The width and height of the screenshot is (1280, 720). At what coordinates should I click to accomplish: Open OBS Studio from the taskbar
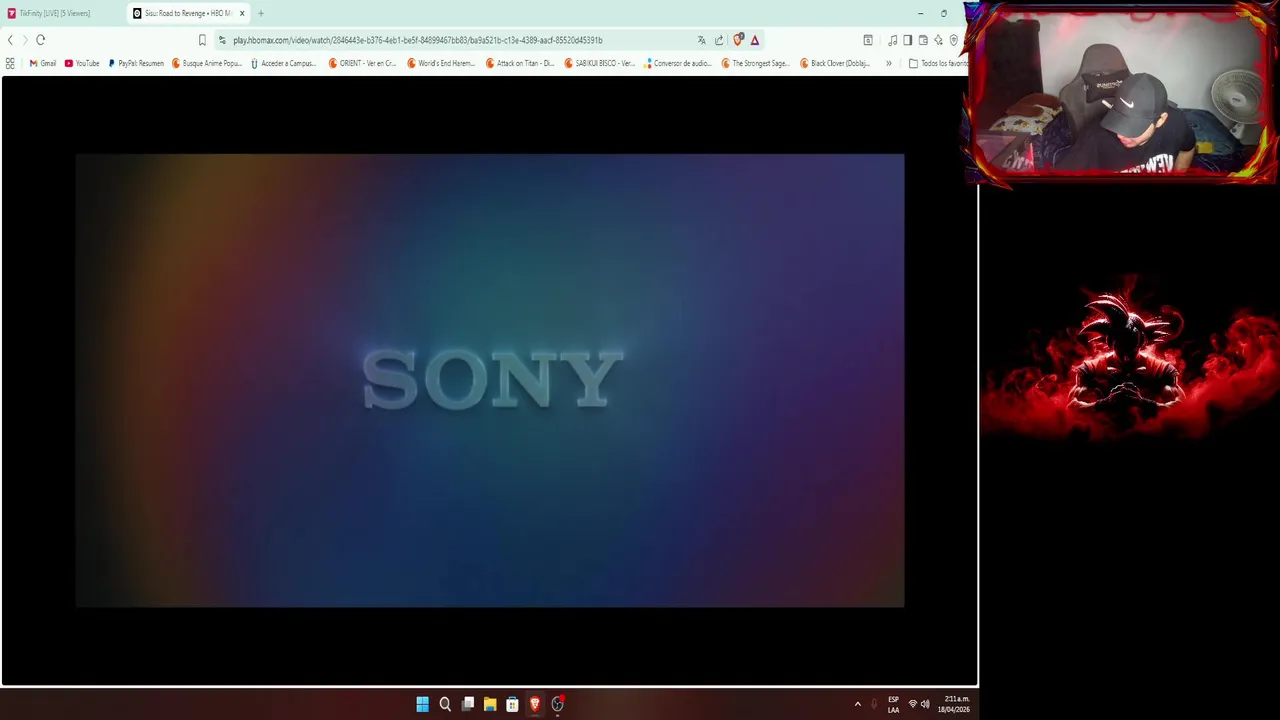tap(558, 704)
